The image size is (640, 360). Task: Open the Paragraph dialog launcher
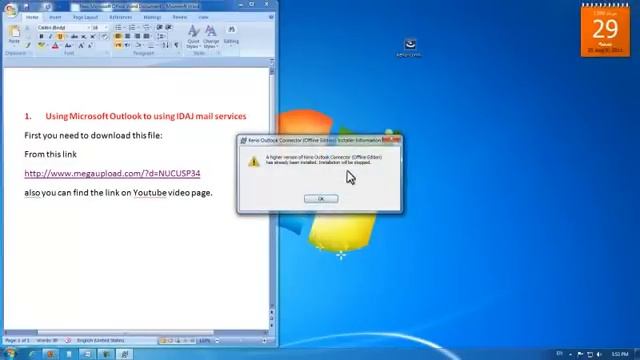click(x=178, y=53)
